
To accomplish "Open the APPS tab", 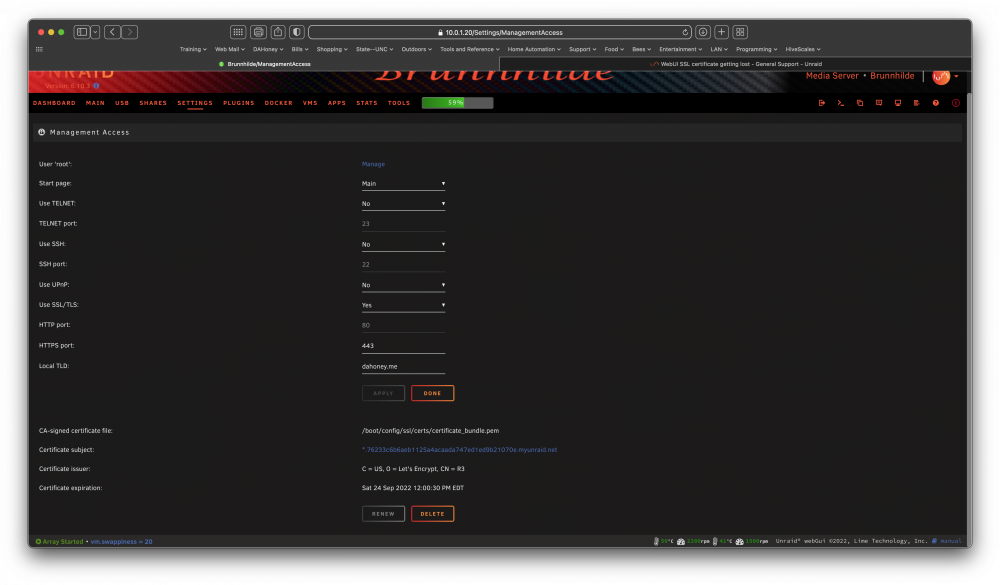I will tap(337, 103).
